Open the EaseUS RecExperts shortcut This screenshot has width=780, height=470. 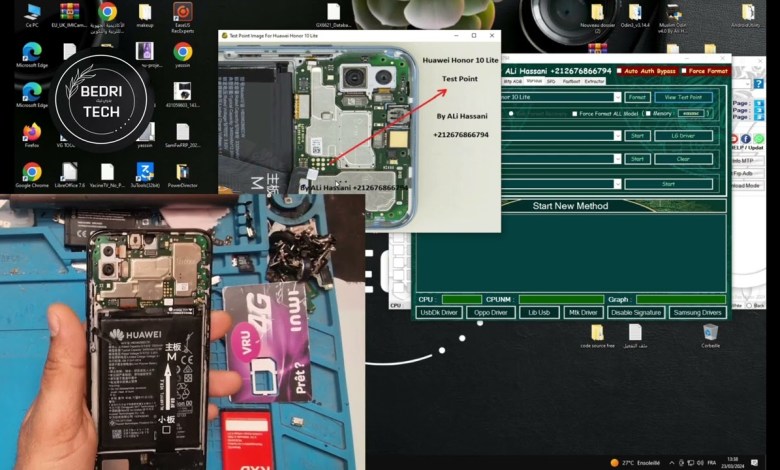coord(182,13)
